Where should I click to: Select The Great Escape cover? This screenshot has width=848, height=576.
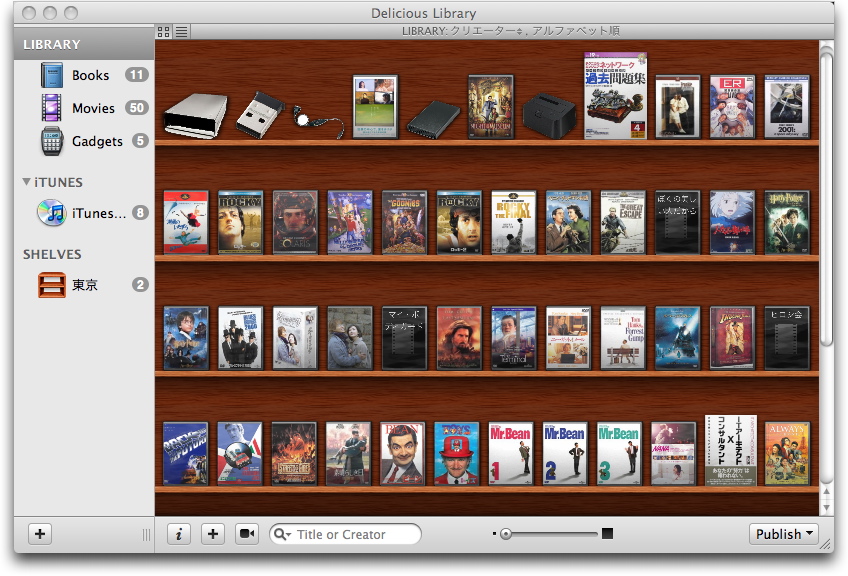tap(622, 222)
